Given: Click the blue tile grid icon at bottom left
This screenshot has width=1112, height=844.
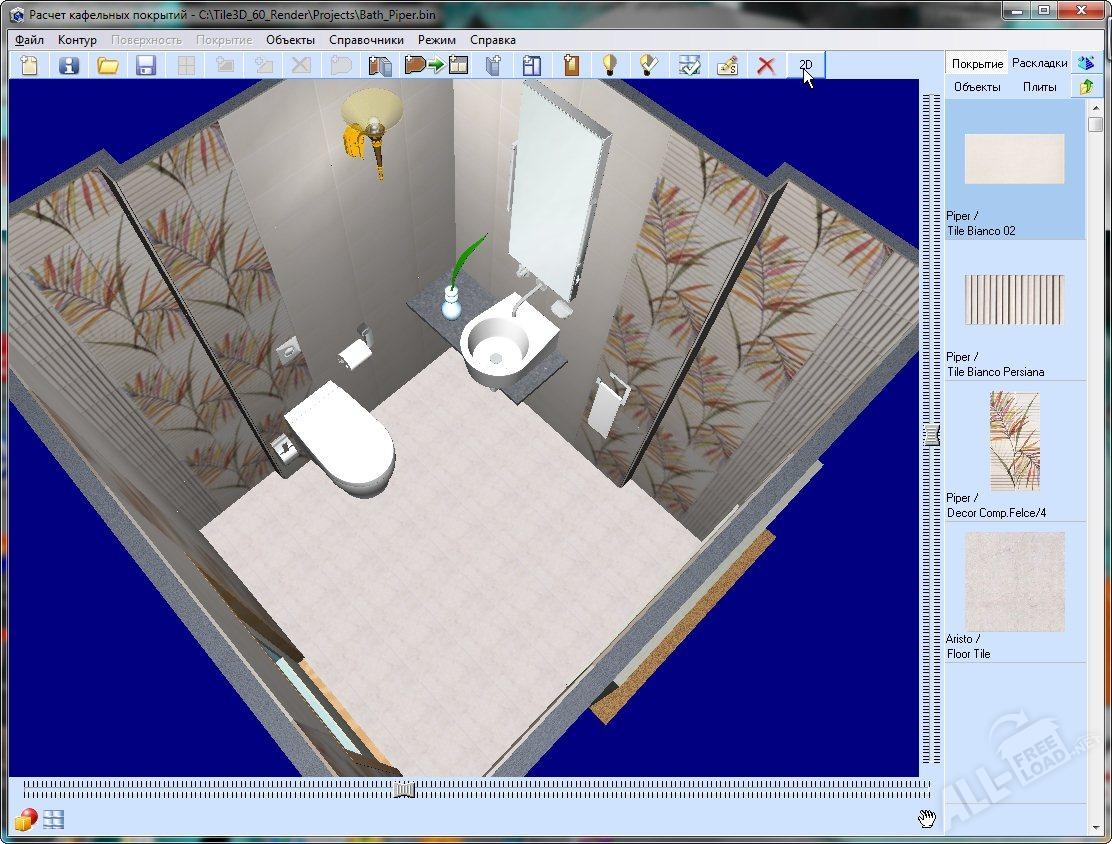Looking at the screenshot, I should pos(53,819).
